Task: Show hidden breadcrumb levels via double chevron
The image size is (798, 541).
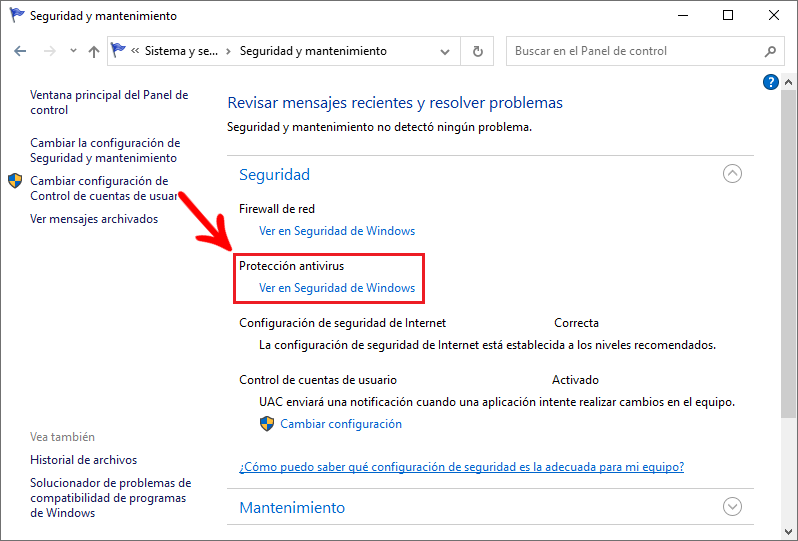Action: tap(135, 51)
